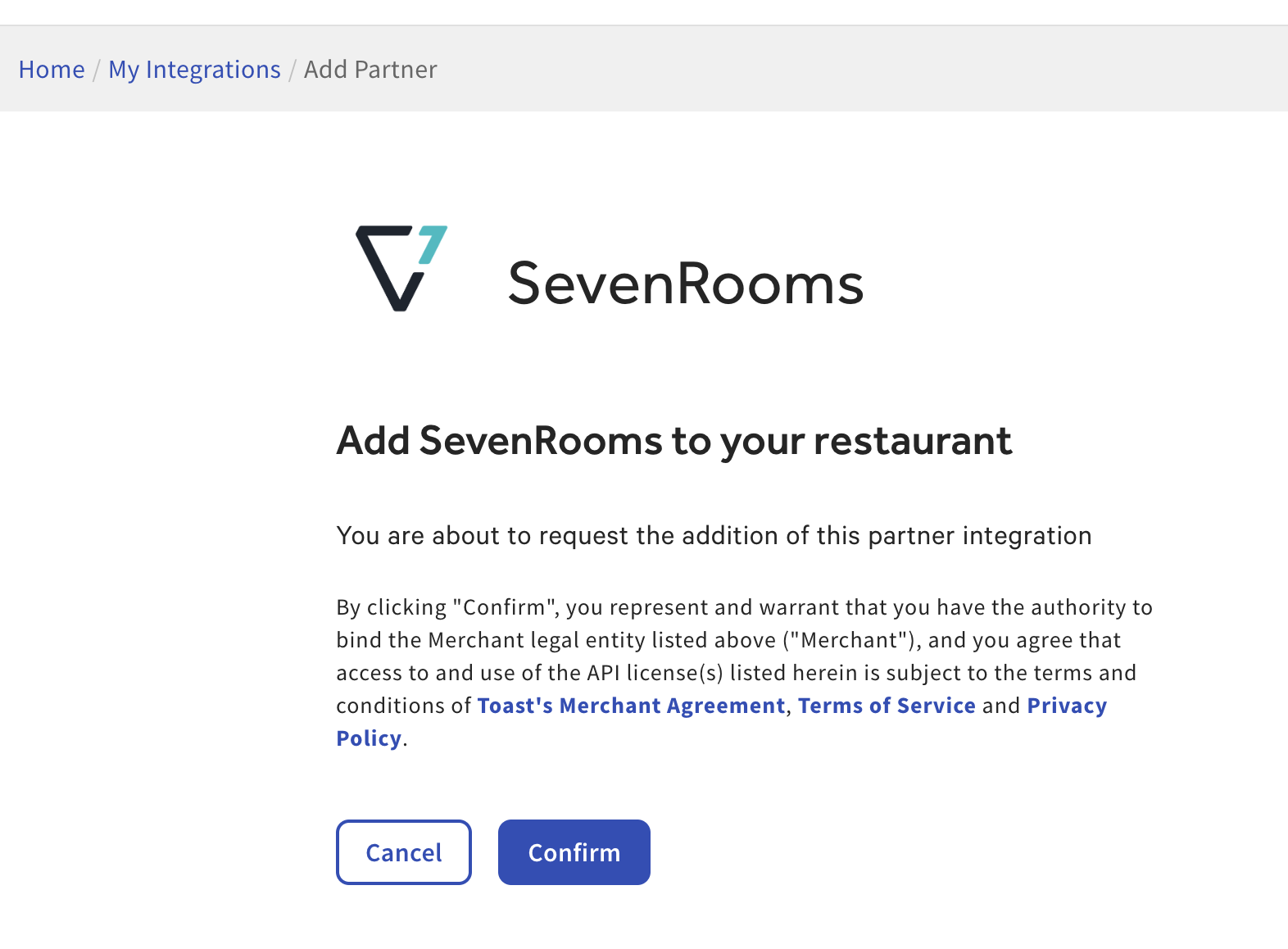The height and width of the screenshot is (949, 1288).
Task: Click the Privacy Policy wrapped text on second line
Action: pos(368,738)
